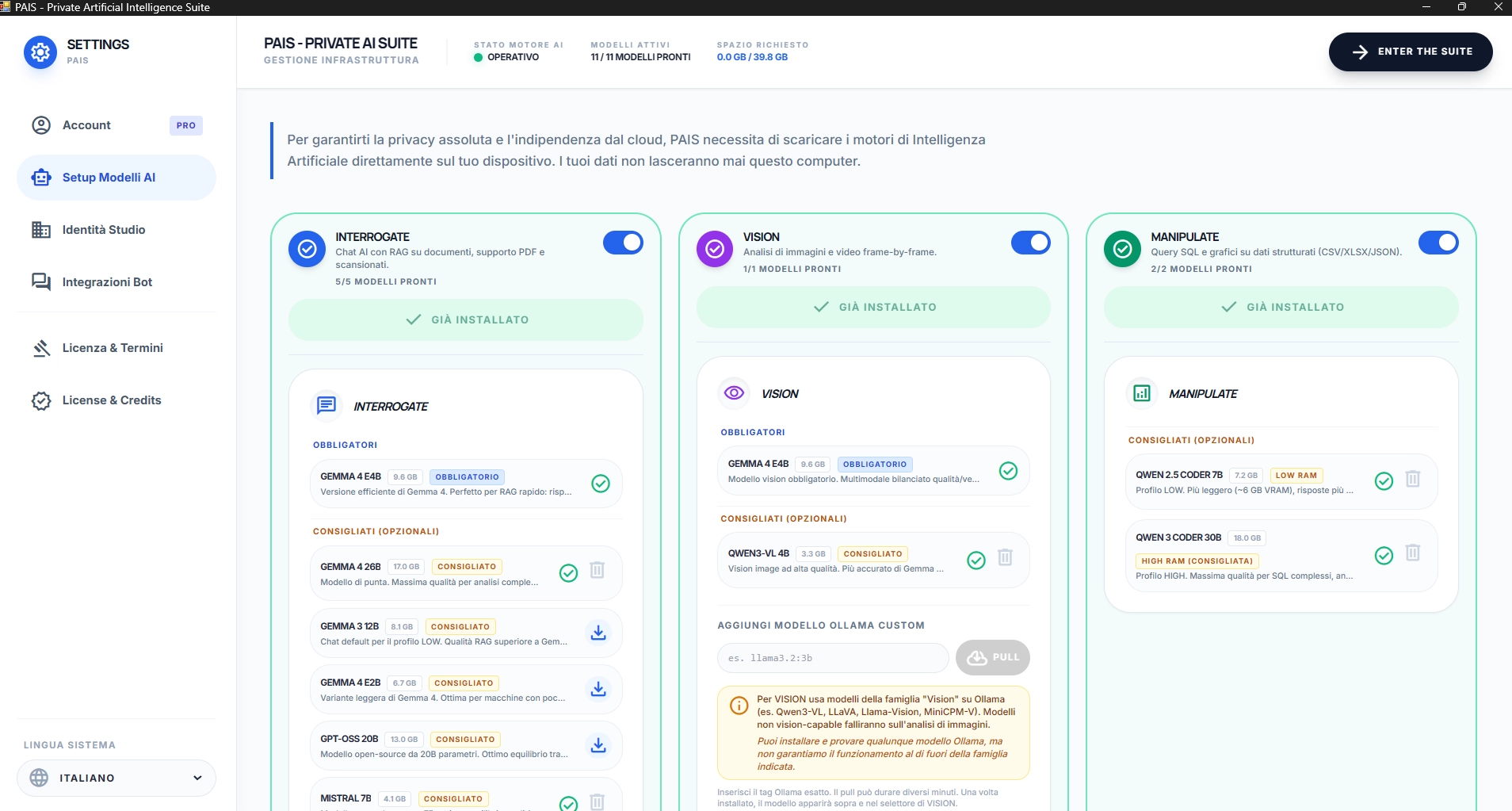Delete the Qwen 2.5 Coder 7B model
Screen dimensions: 1512x811
(x=1413, y=479)
